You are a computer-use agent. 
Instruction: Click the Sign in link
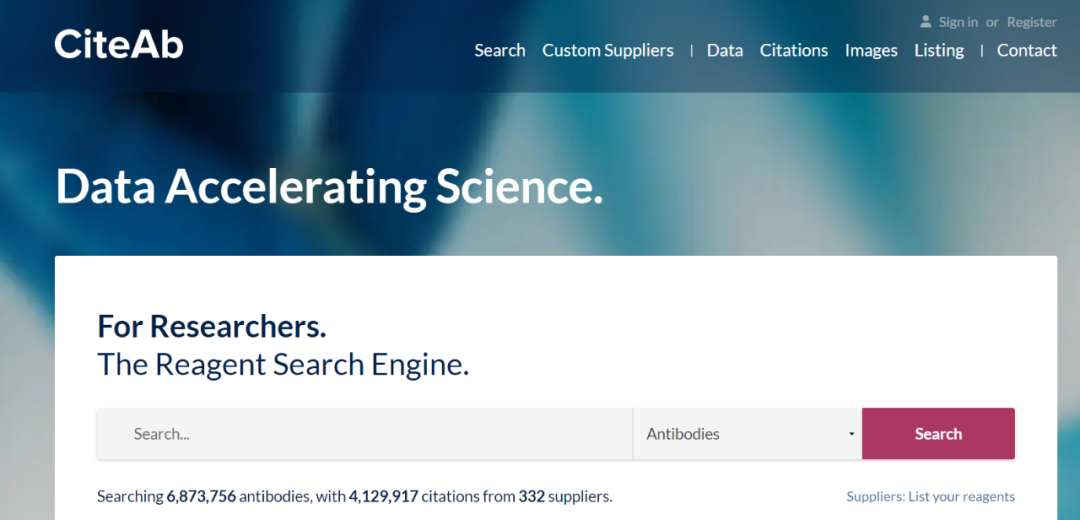(x=958, y=22)
